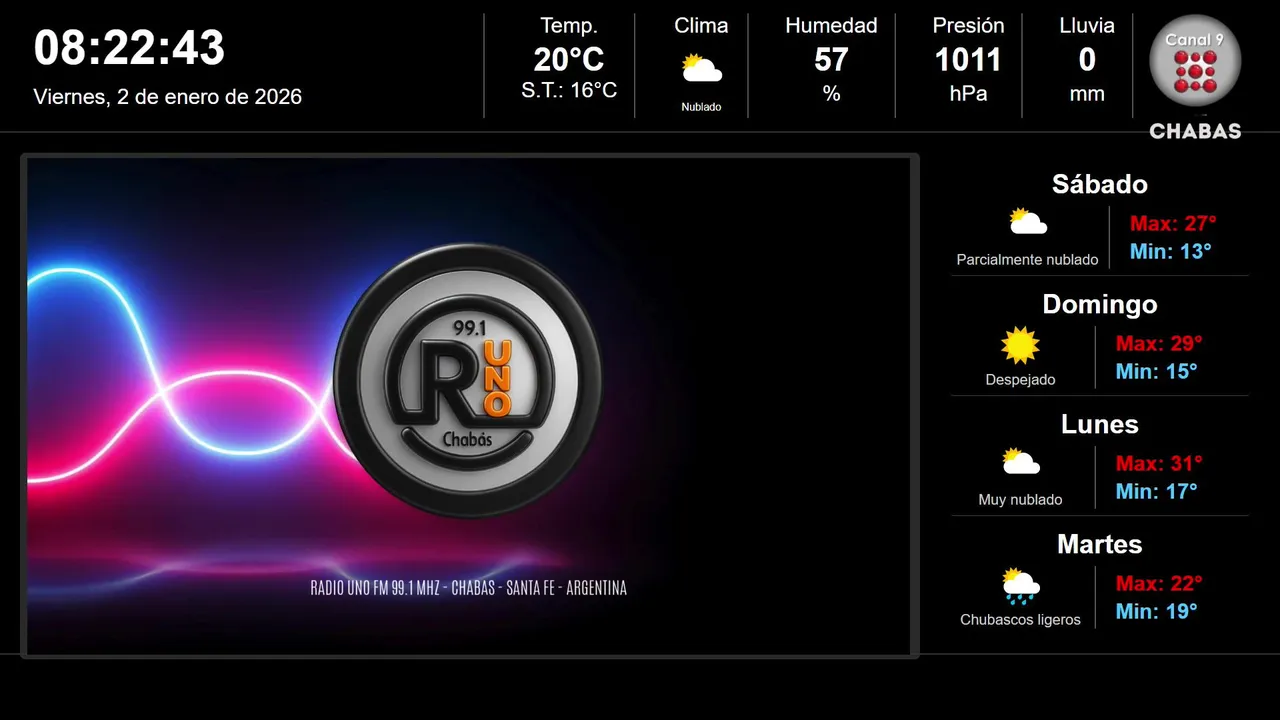
Task: Click the Presión header label
Action: (x=968, y=25)
